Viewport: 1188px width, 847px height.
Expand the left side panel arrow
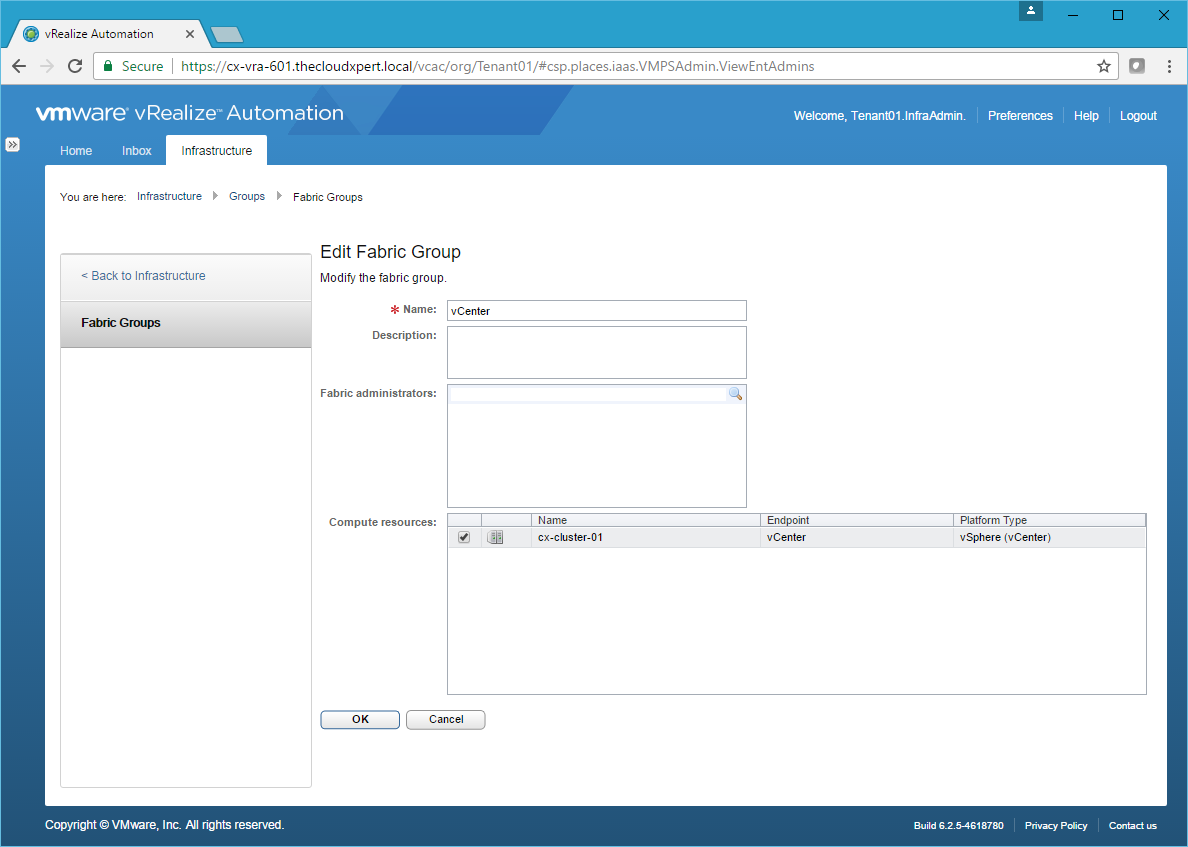(12, 144)
